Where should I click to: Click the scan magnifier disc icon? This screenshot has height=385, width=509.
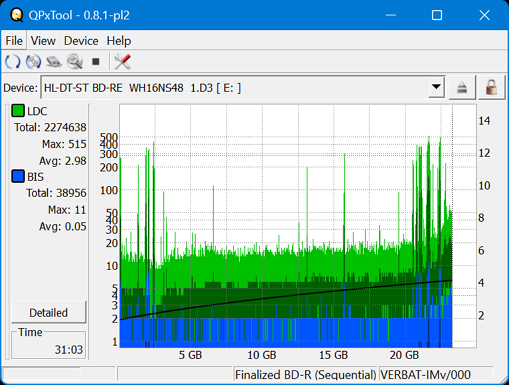click(x=75, y=62)
